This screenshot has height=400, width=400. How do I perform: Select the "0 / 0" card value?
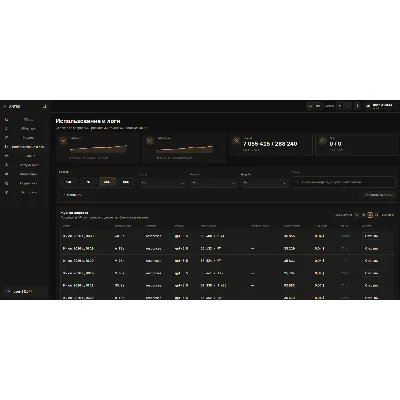335,144
